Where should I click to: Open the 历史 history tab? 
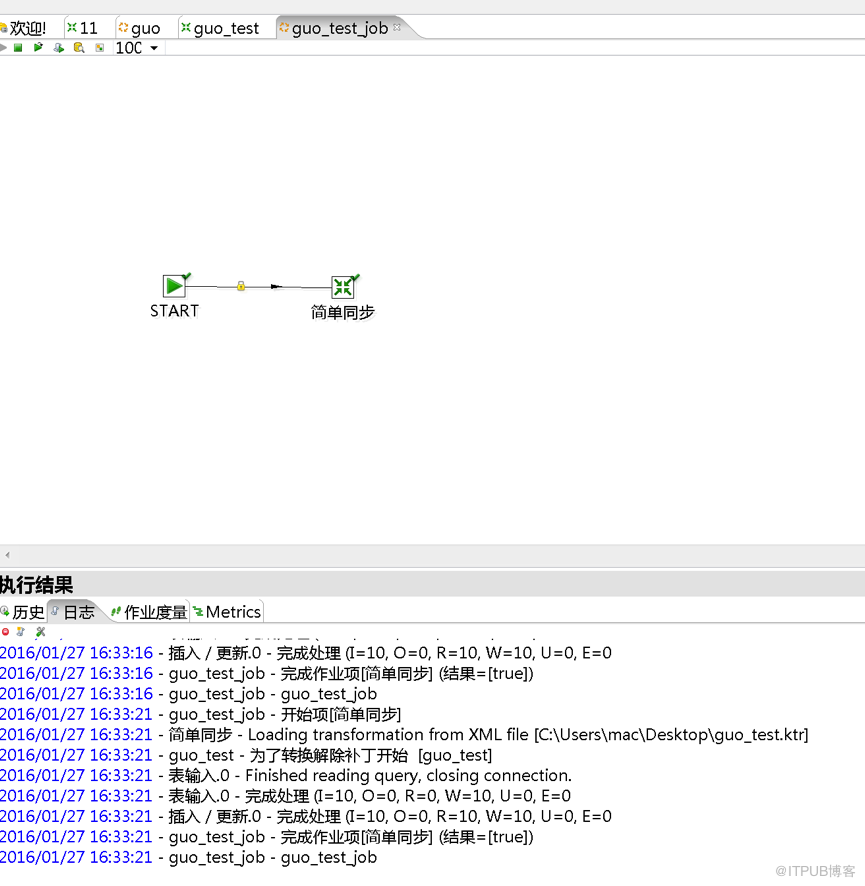pyautogui.click(x=23, y=612)
